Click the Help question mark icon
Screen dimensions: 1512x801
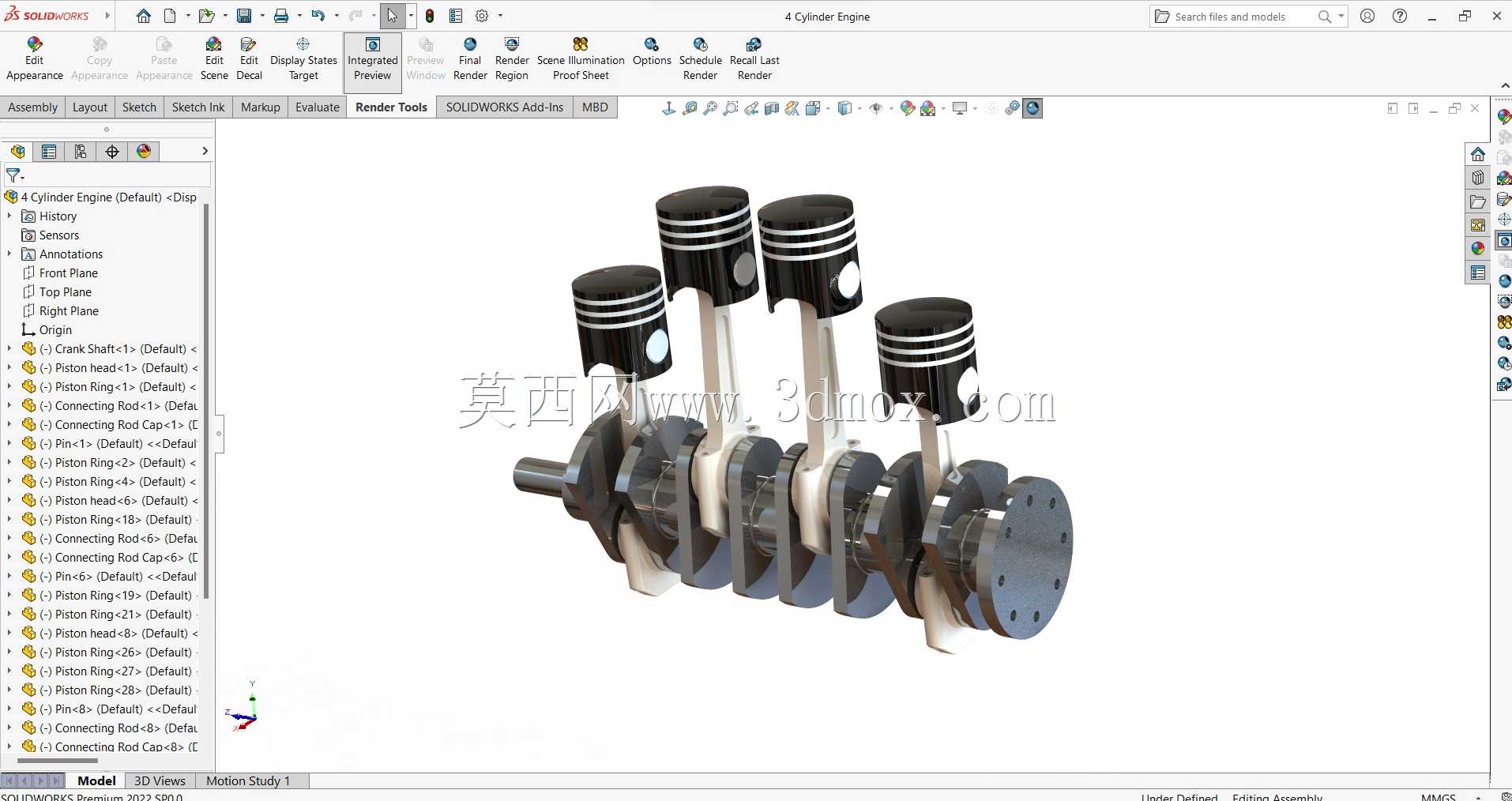pyautogui.click(x=1400, y=16)
